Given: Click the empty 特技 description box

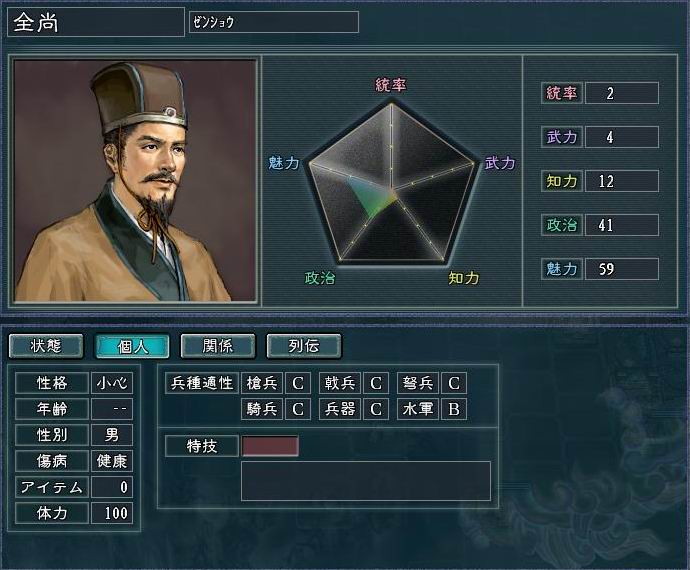Looking at the screenshot, I should [x=366, y=481].
